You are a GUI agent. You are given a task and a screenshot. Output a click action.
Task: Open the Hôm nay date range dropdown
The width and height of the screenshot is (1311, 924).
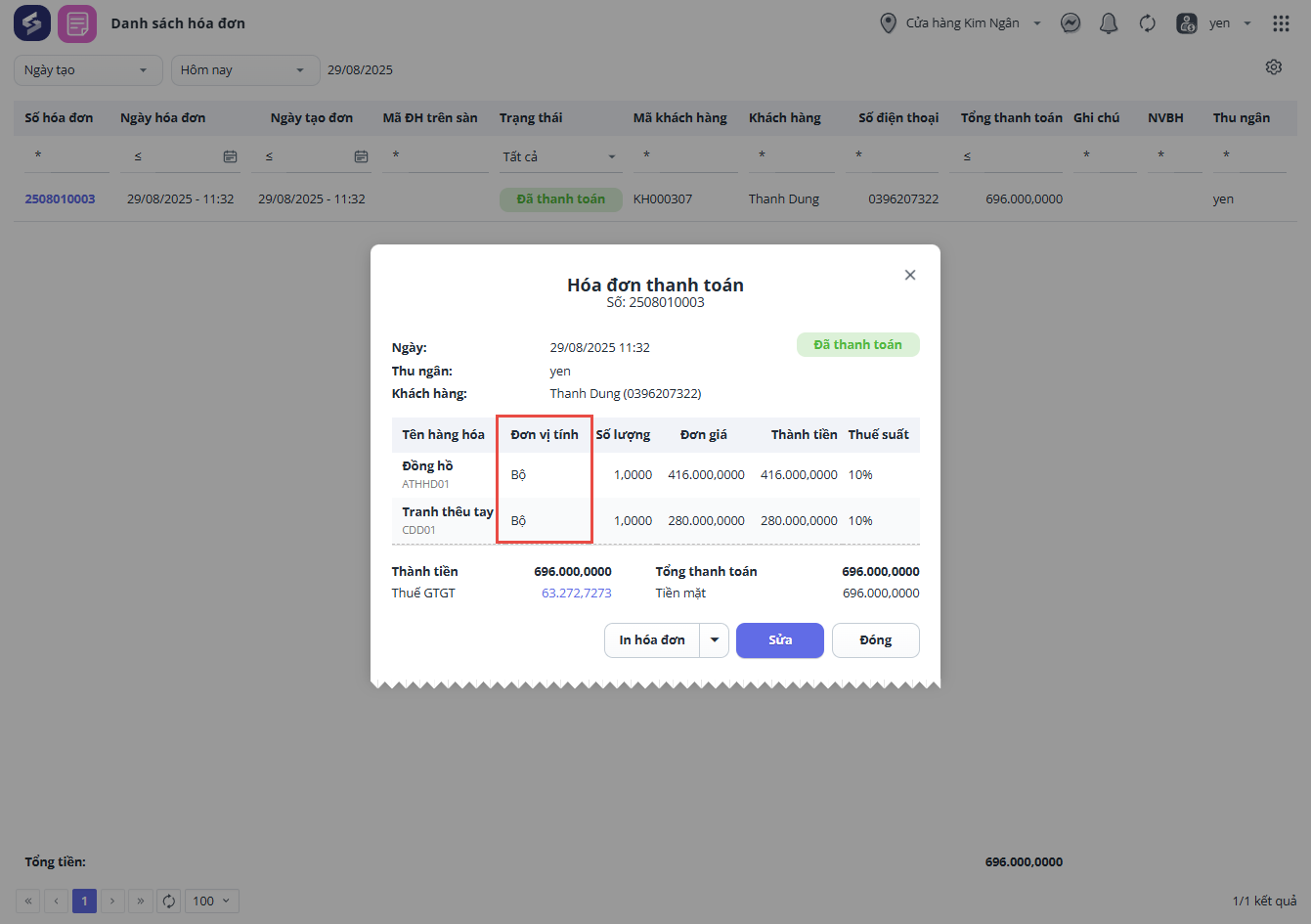tap(244, 70)
